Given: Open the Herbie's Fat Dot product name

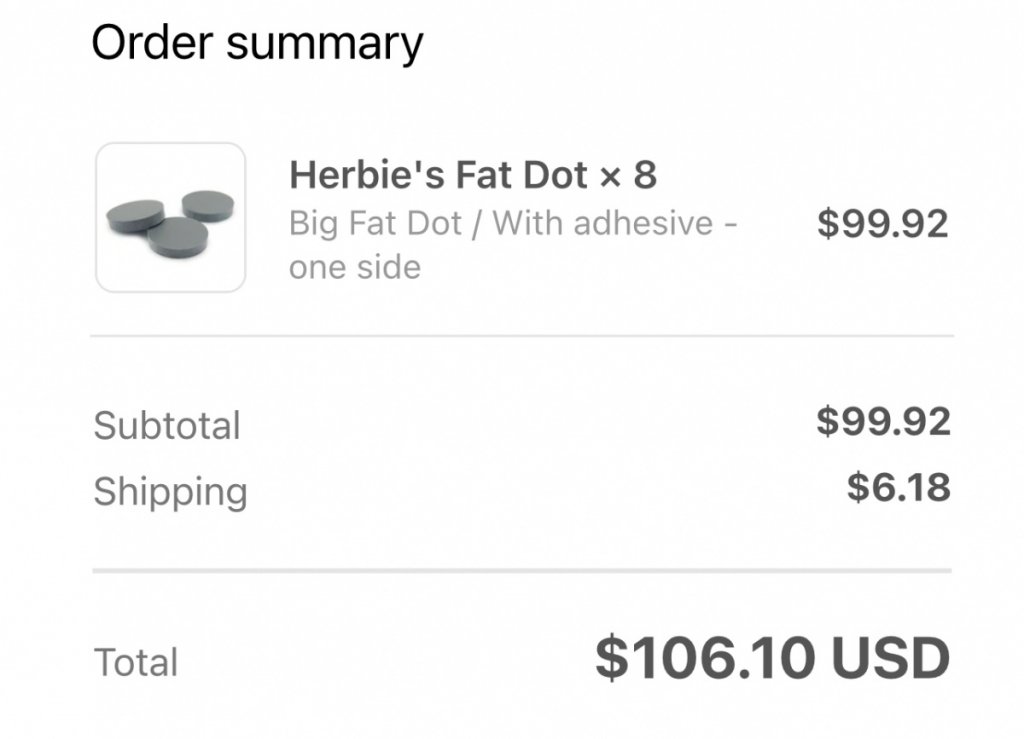Looking at the screenshot, I should 439,175.
